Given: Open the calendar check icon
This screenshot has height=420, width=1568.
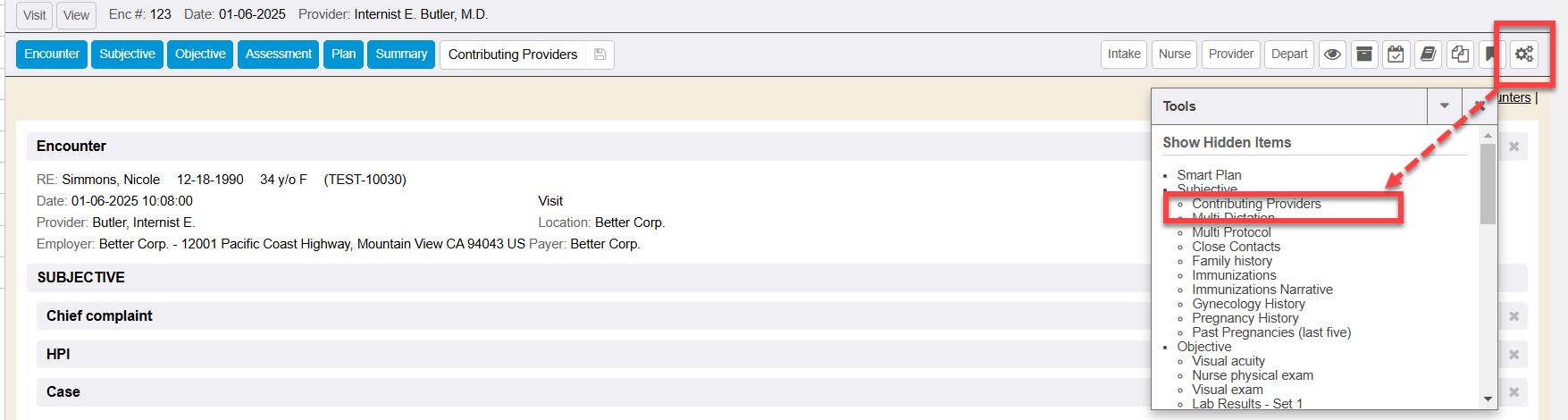Looking at the screenshot, I should click(1396, 55).
